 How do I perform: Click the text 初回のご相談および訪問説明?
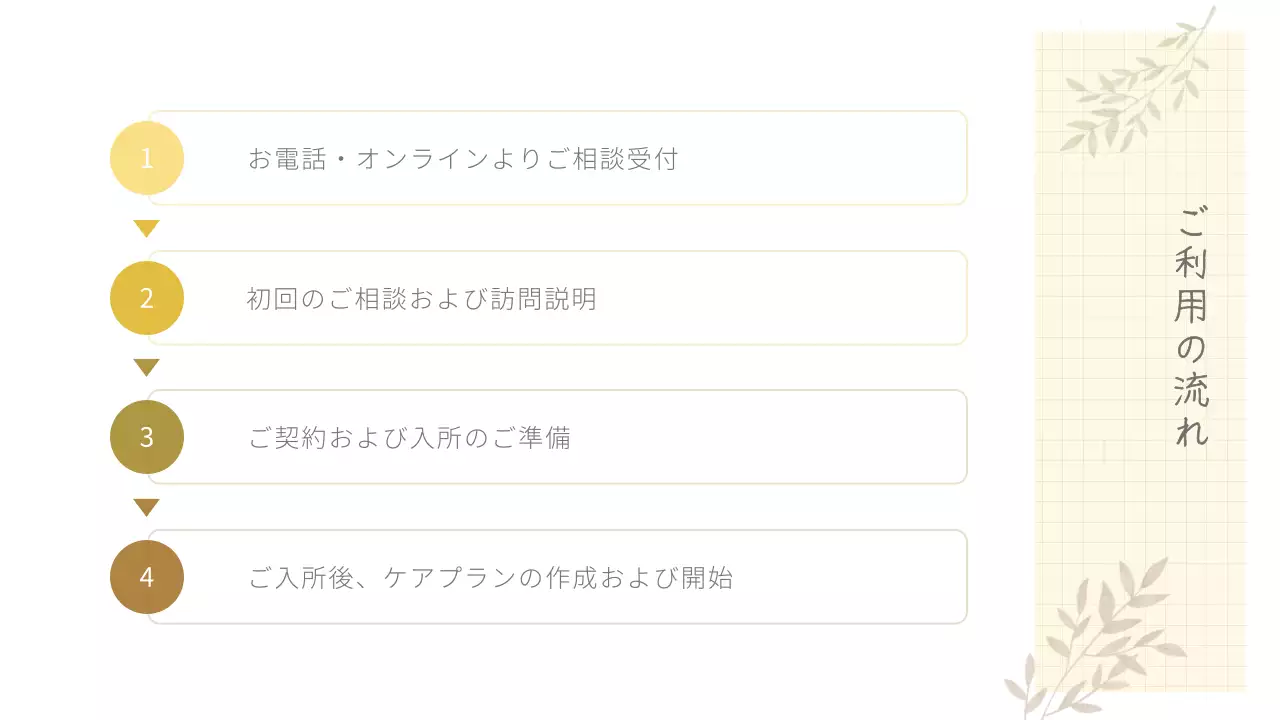point(421,299)
